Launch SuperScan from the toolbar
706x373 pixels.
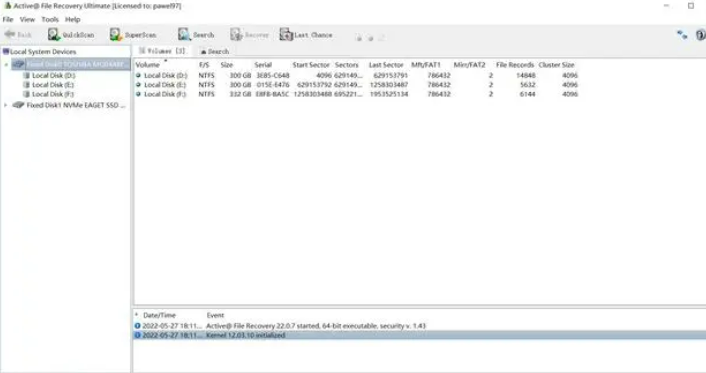click(x=133, y=35)
